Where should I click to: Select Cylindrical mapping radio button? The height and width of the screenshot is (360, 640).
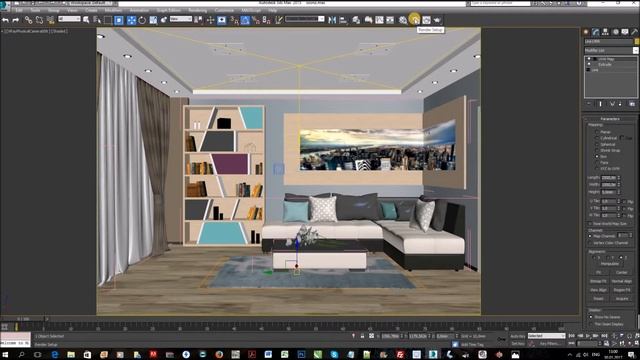tap(597, 138)
